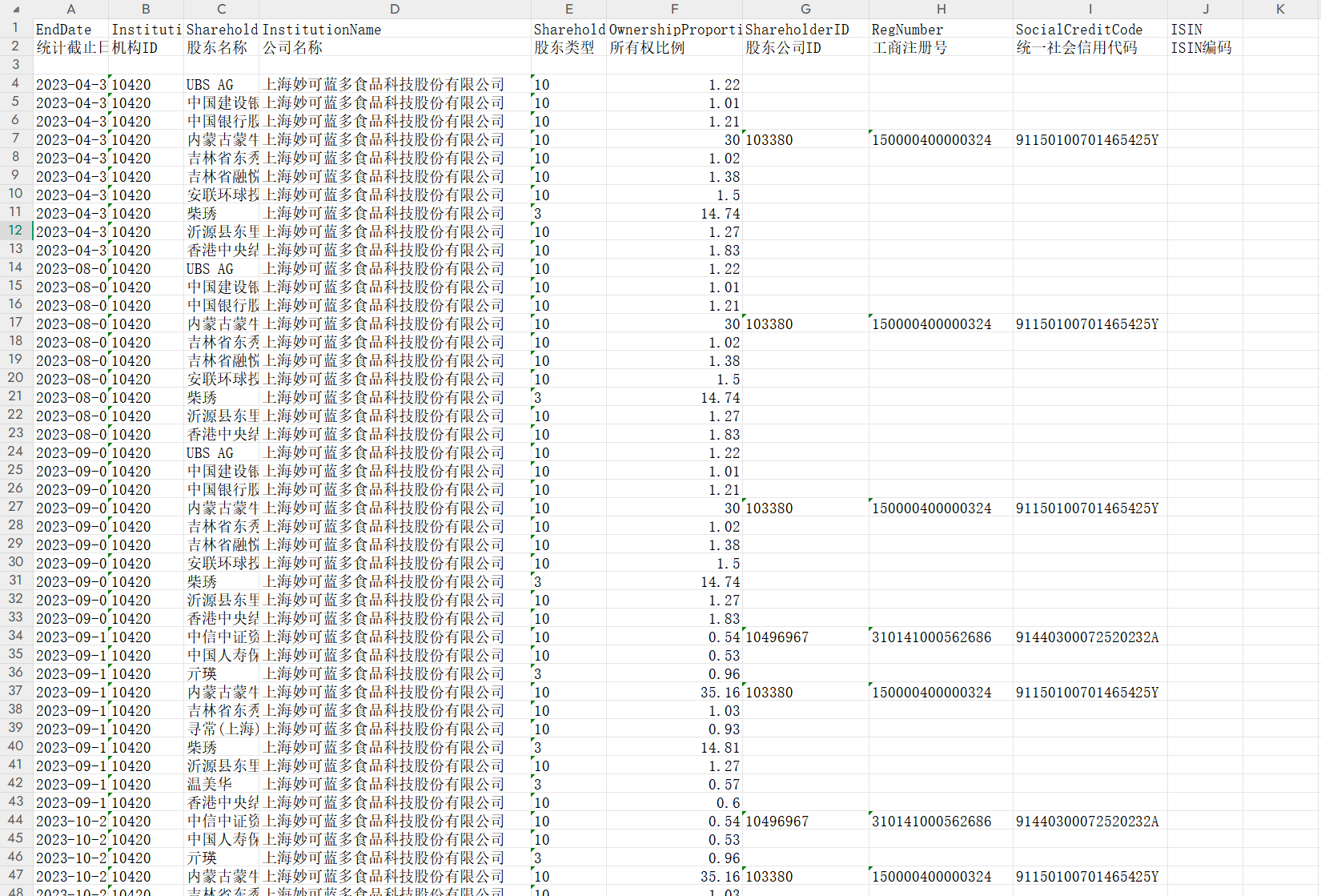
Task: Select the 91440300072520232A code in row 44
Action: [1090, 822]
